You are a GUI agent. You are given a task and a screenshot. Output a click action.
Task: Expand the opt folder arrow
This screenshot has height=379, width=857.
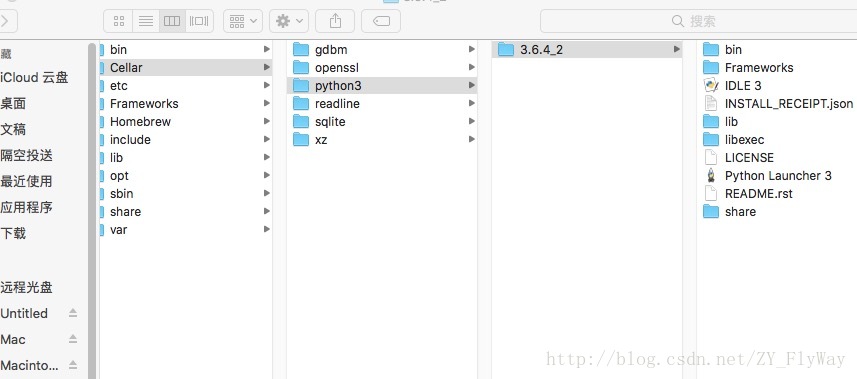coord(267,176)
